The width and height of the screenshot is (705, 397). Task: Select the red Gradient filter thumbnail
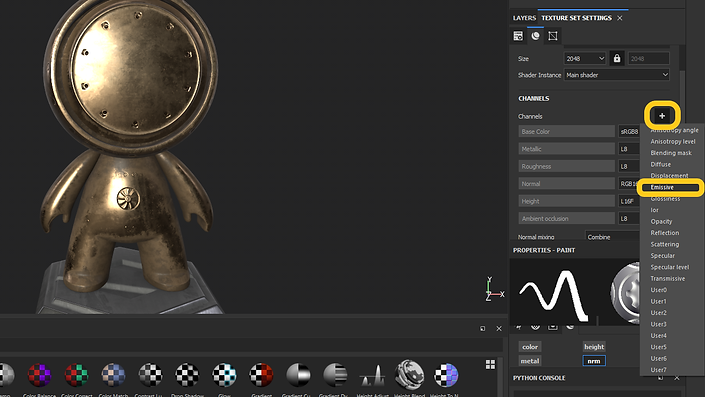pyautogui.click(x=261, y=375)
